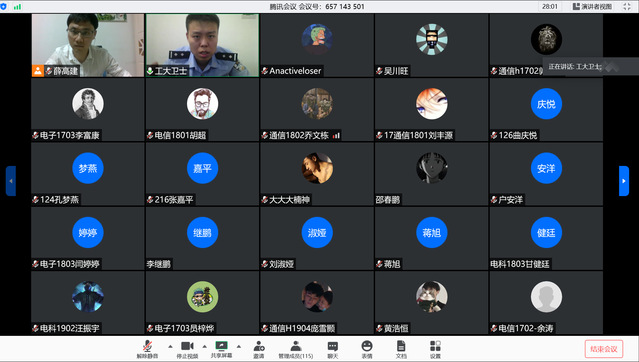Select the video tile of 工大卫士
Viewport: 639px width, 362px height.
[x=202, y=45]
